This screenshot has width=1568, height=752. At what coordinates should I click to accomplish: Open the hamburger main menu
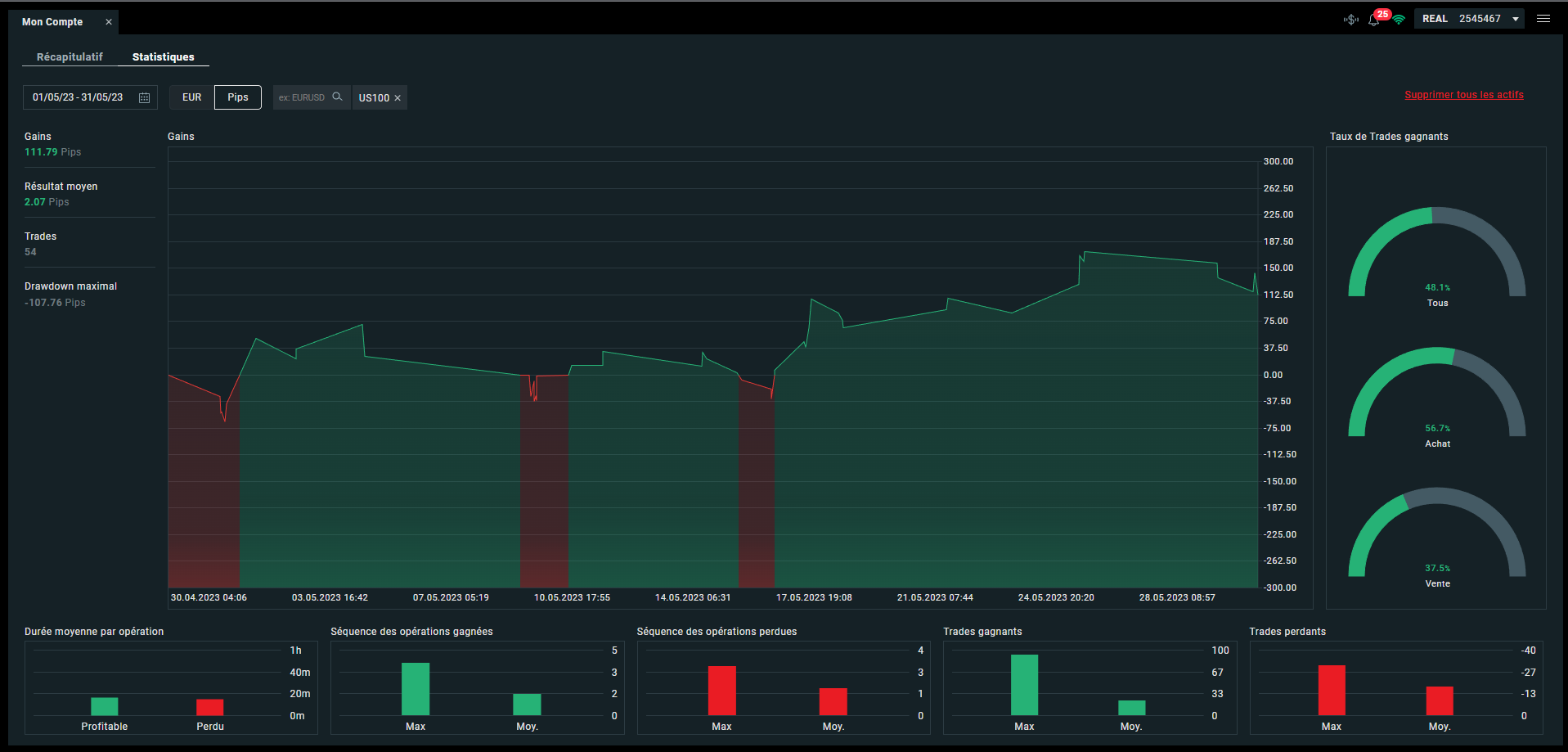tap(1543, 19)
